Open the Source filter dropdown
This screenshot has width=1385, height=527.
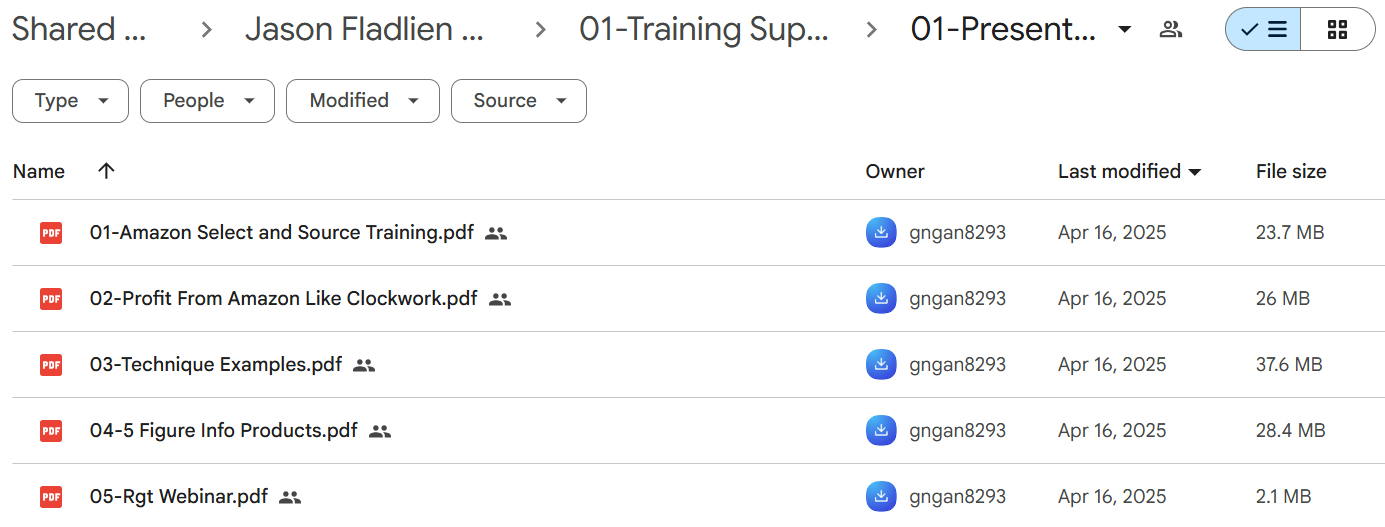click(519, 101)
